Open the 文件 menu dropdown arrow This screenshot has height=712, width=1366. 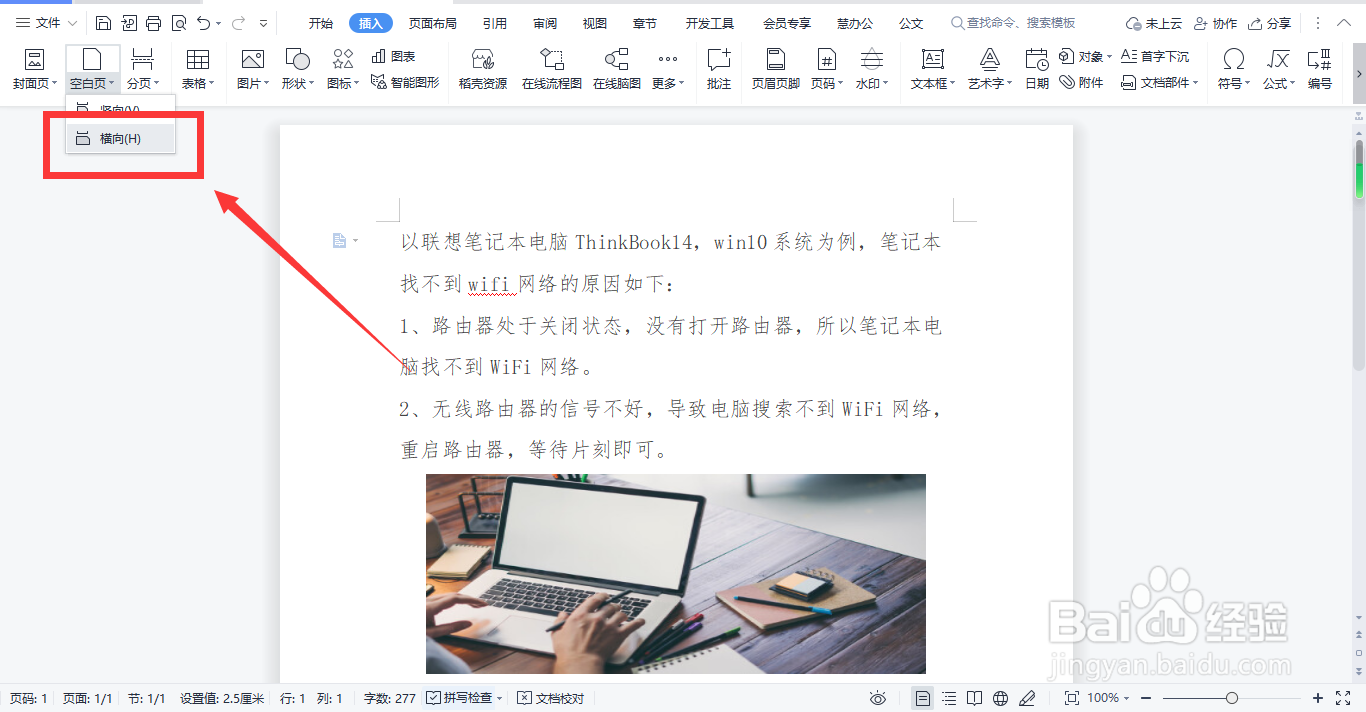72,23
